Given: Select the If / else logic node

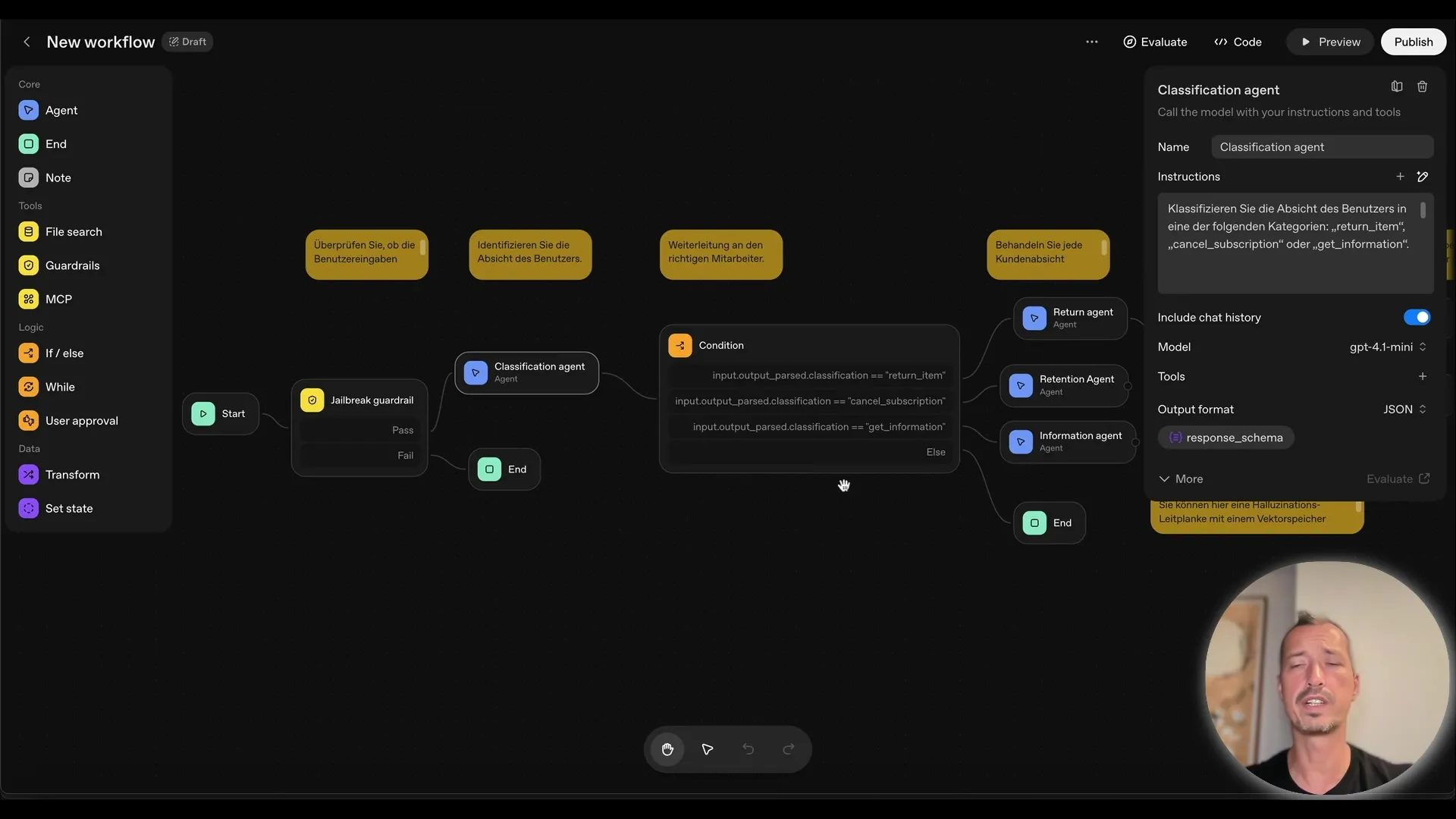Looking at the screenshot, I should click(x=65, y=353).
